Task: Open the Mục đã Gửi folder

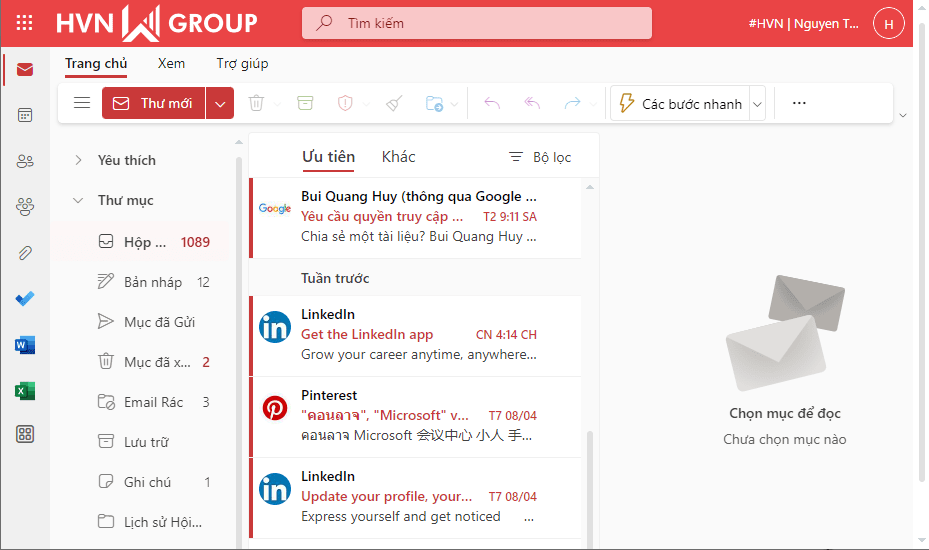Action: coord(140,322)
